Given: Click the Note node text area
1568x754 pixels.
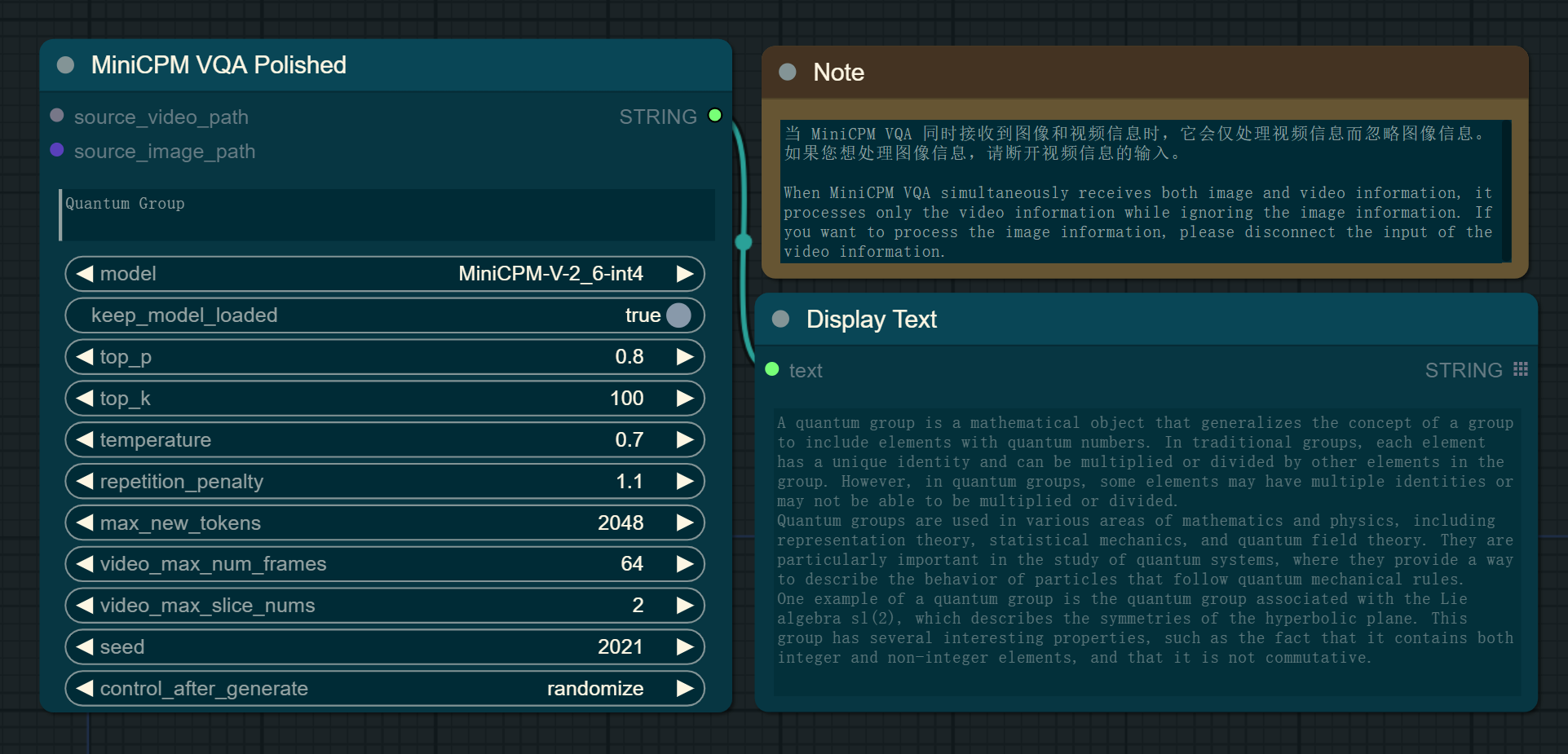Looking at the screenshot, I should [x=1146, y=192].
